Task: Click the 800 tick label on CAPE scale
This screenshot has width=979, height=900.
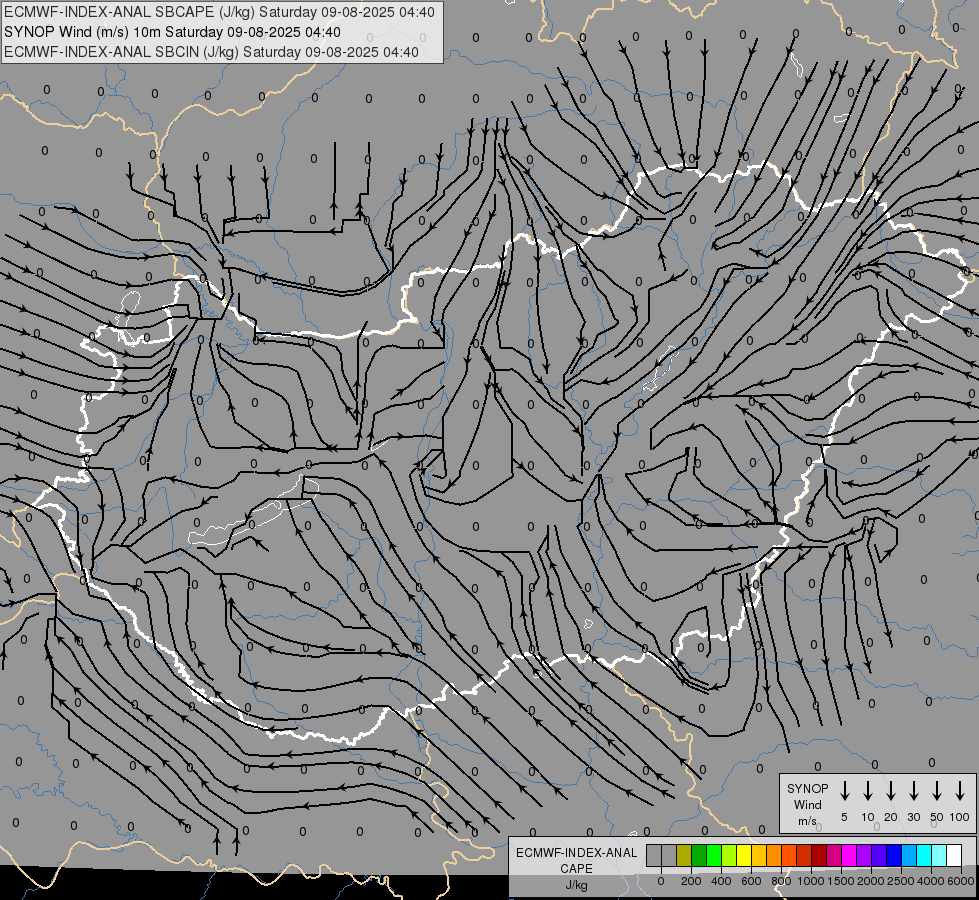Action: 781,881
